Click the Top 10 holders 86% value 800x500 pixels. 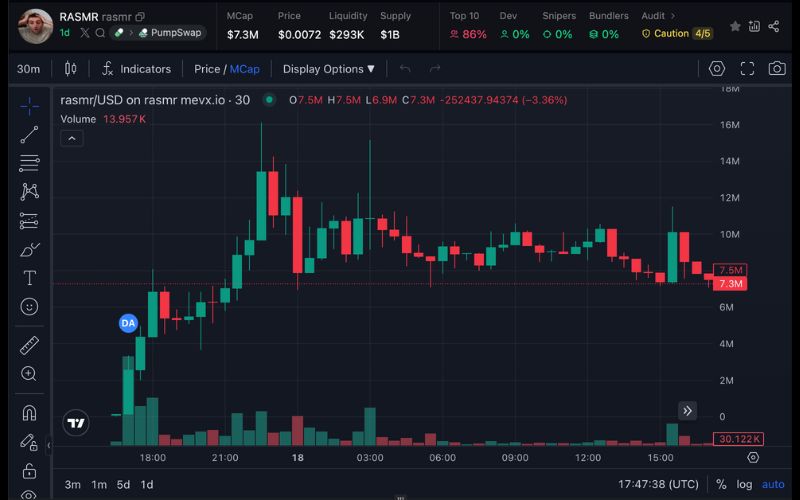coord(468,34)
